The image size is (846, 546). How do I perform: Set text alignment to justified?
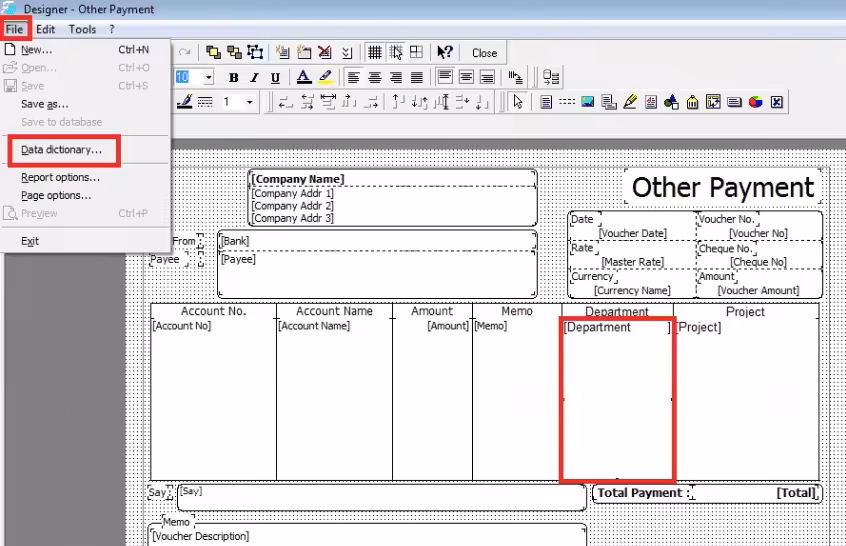tap(417, 78)
